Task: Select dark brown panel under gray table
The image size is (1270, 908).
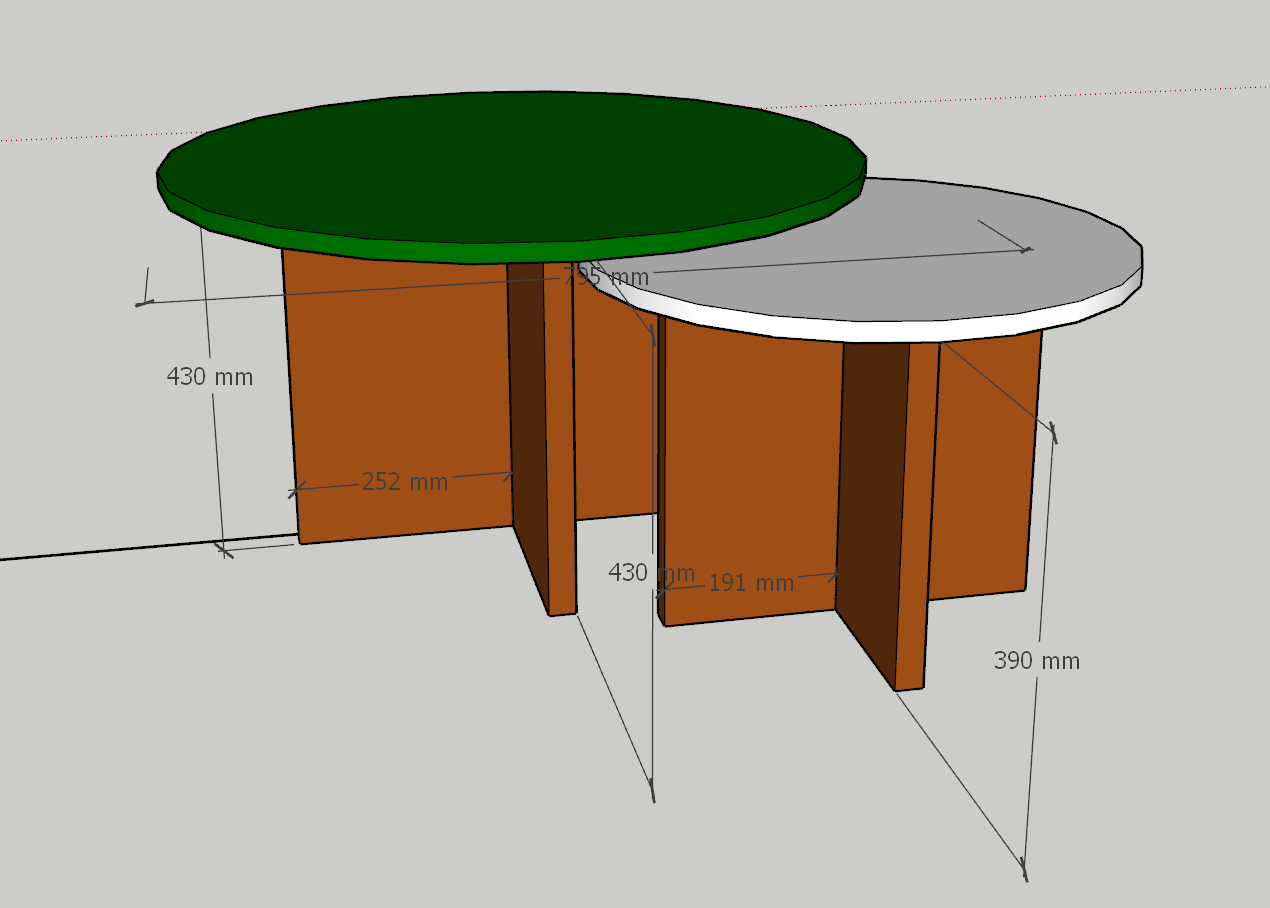Action: click(868, 500)
